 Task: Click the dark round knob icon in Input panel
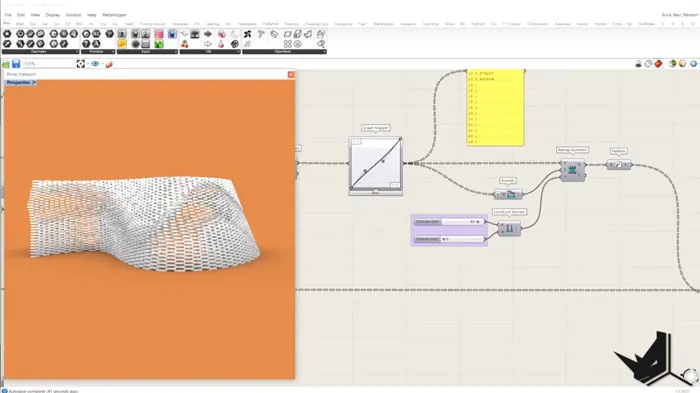[x=135, y=44]
